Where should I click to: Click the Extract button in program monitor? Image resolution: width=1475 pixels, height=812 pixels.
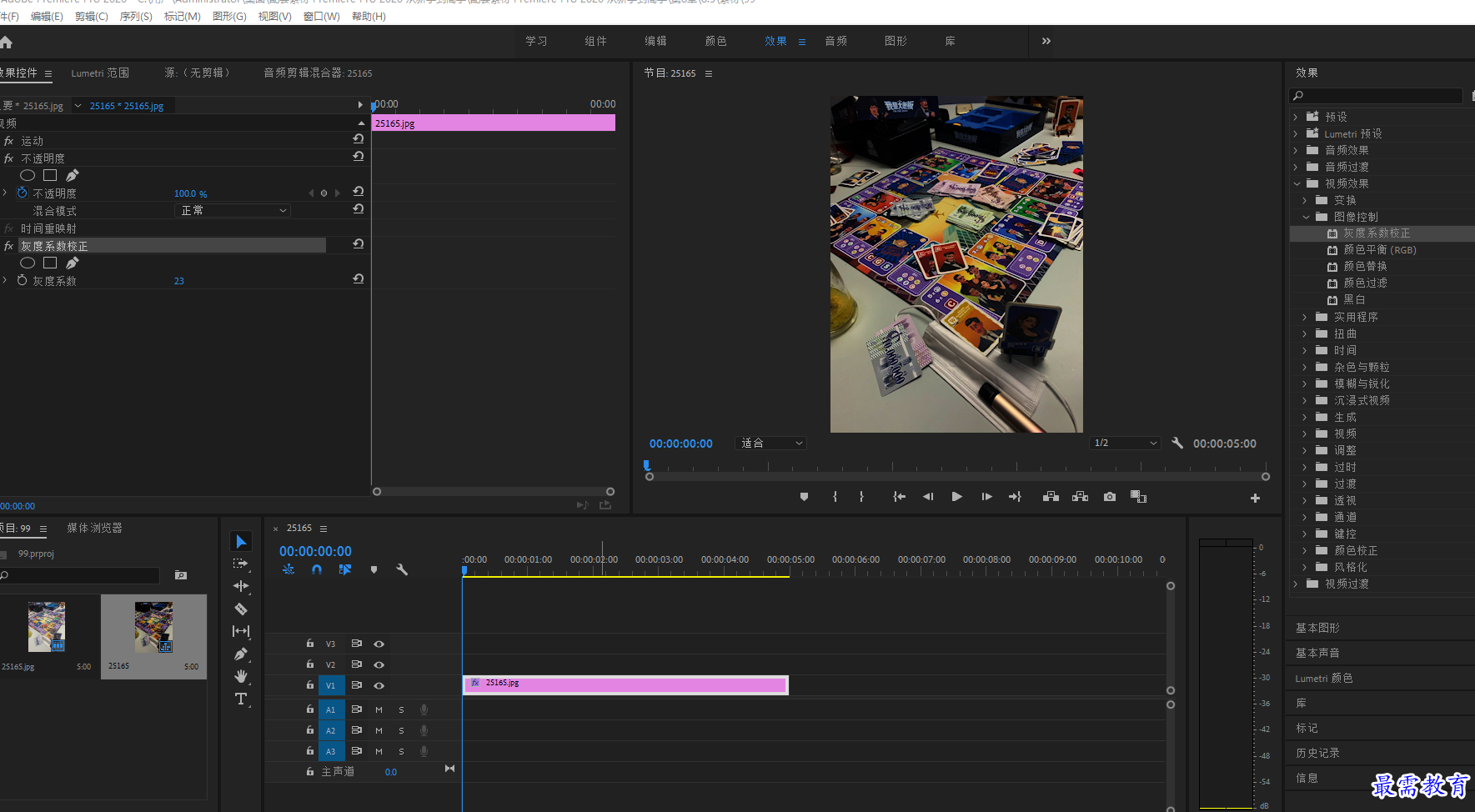(x=1080, y=497)
